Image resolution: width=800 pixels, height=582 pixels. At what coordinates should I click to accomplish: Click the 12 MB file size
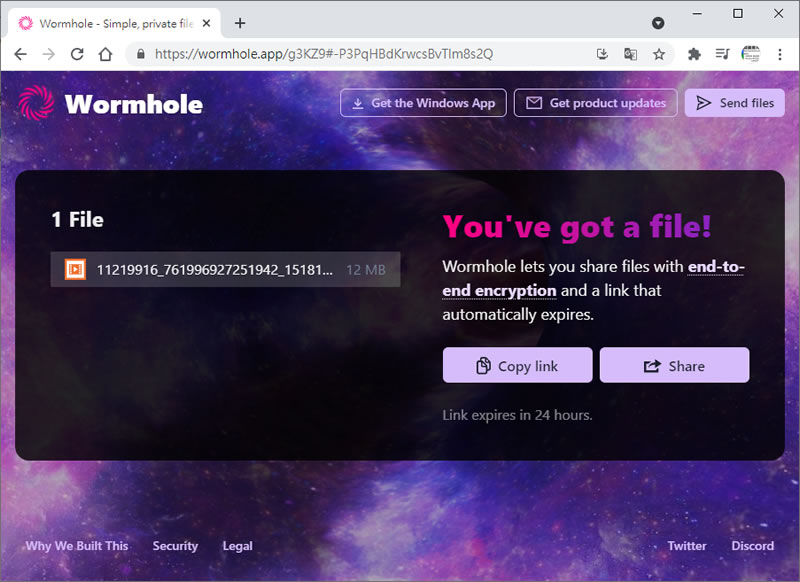click(366, 270)
